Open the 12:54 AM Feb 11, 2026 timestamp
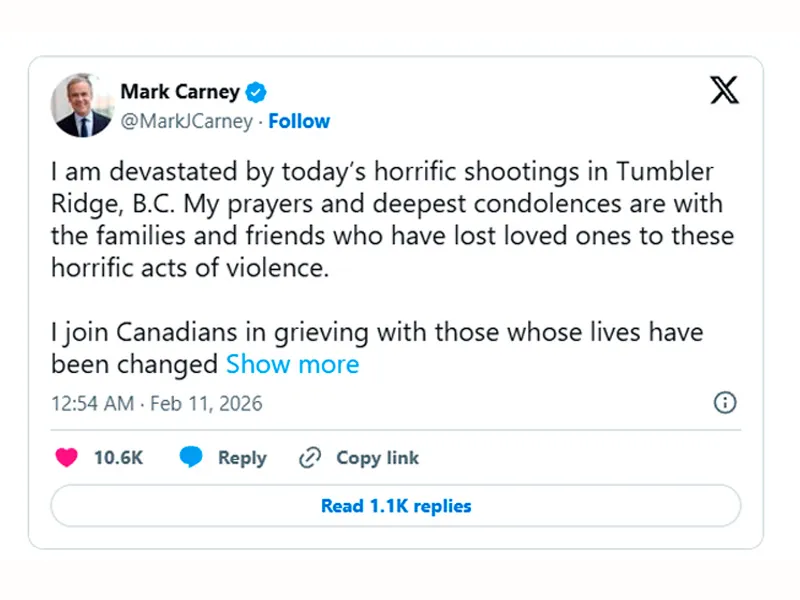This screenshot has width=800, height=600. [157, 404]
